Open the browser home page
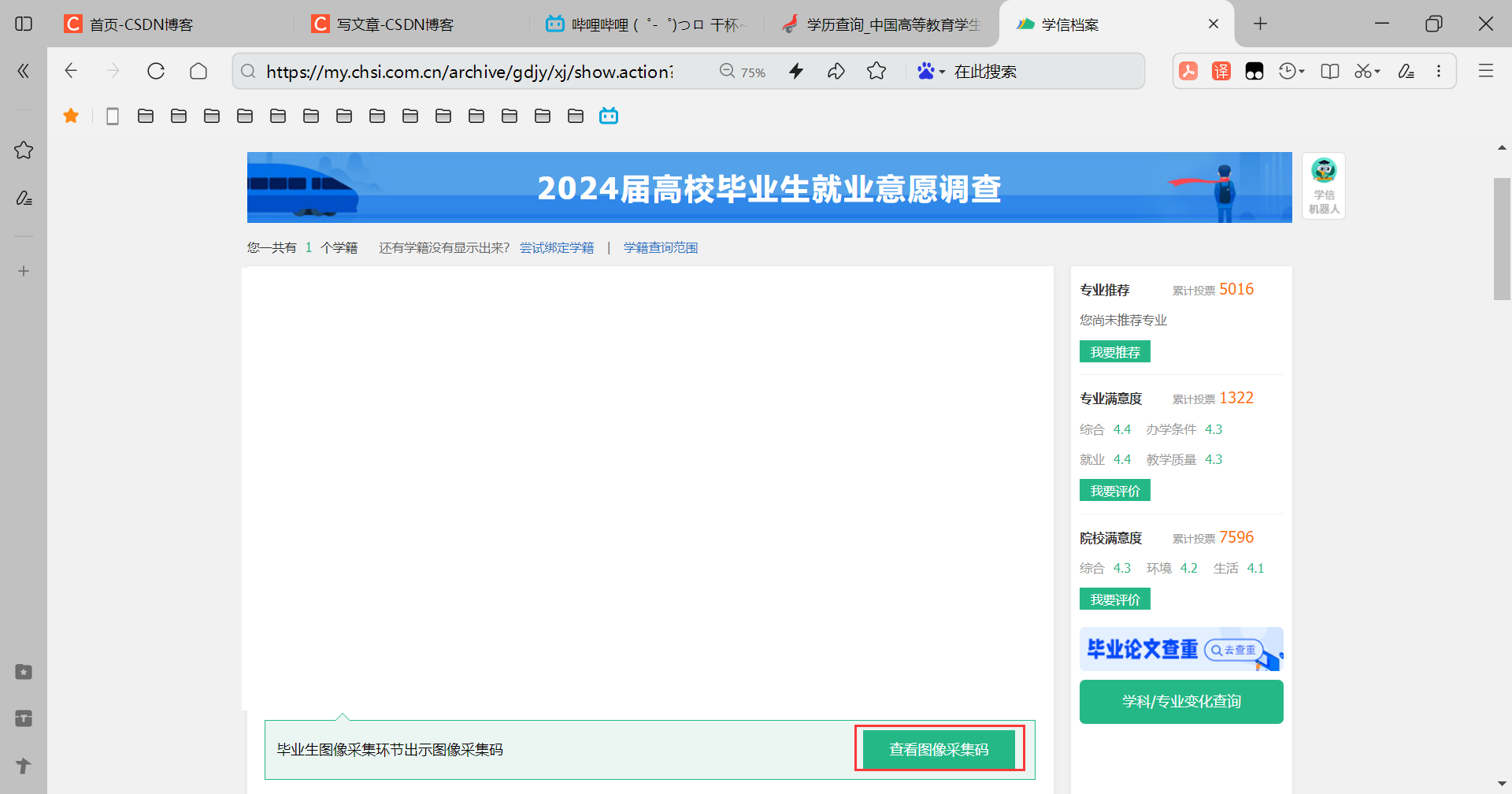 click(198, 71)
